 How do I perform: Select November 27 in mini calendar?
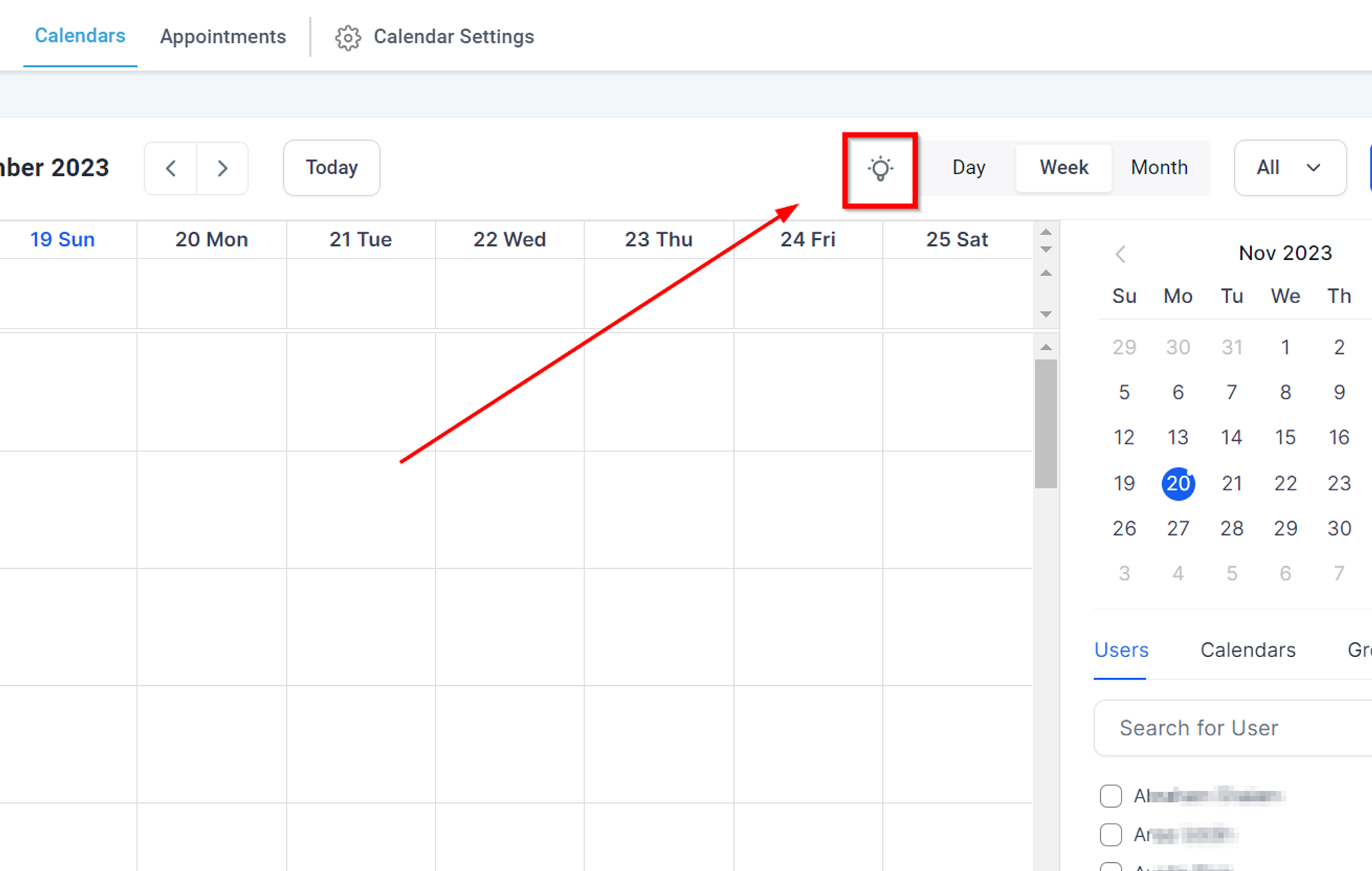[x=1178, y=529]
